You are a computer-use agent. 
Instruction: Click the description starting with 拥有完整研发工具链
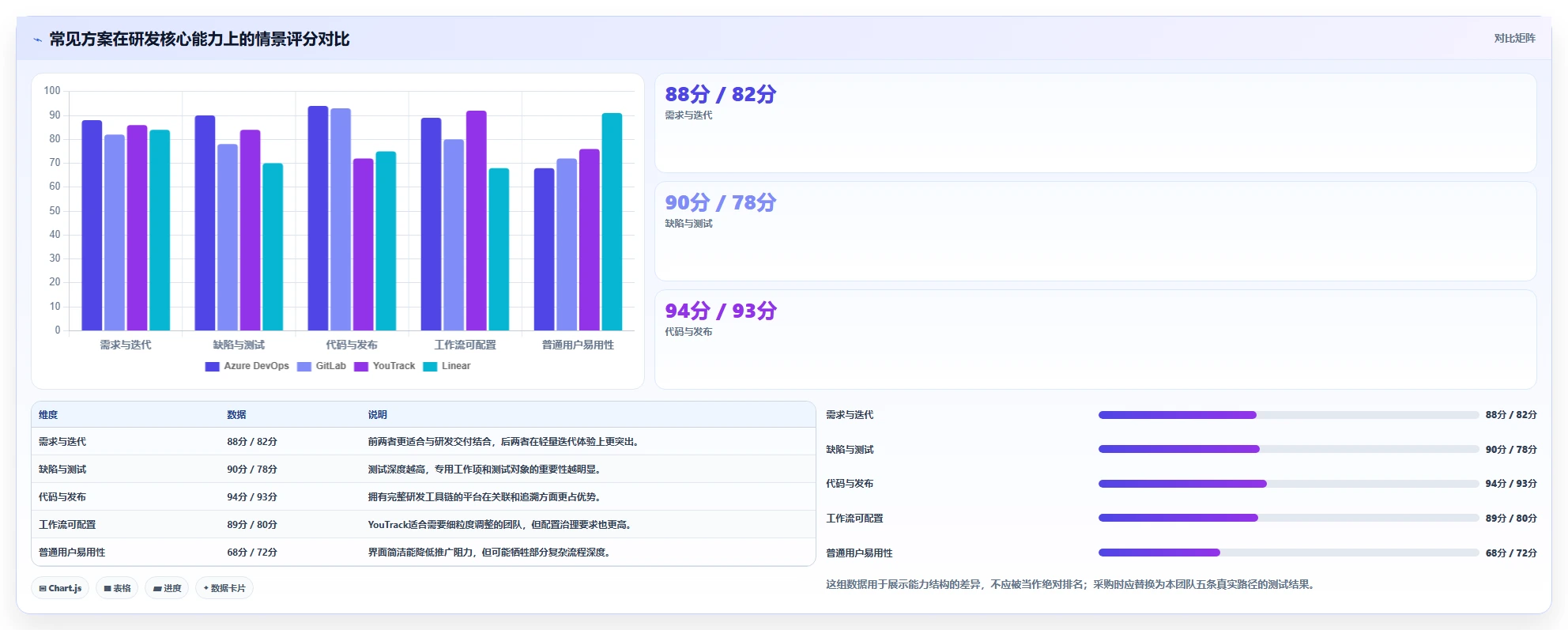[x=486, y=497]
